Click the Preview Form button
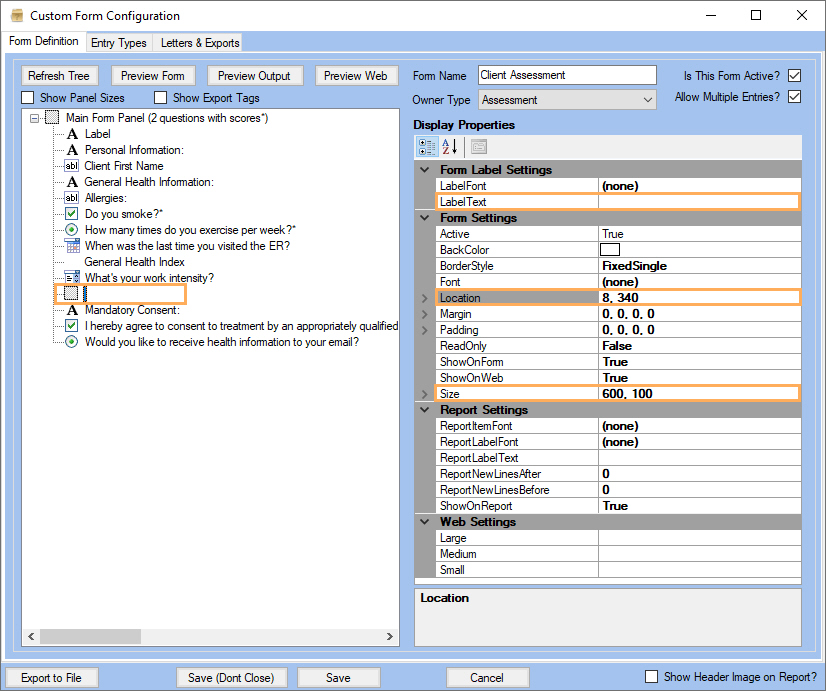This screenshot has height=691, width=826. point(153,76)
